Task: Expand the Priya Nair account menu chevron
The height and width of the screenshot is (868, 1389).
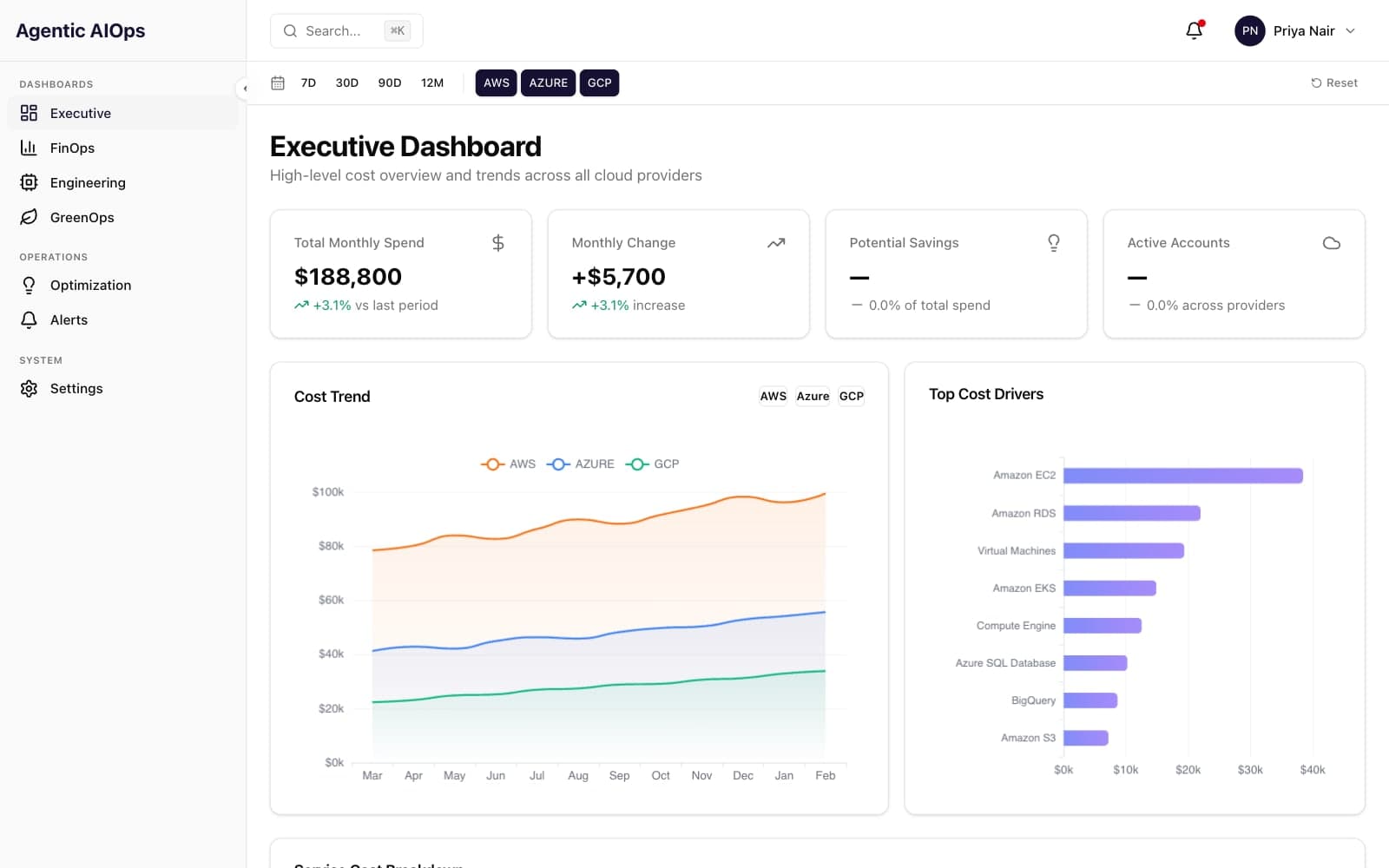Action: pyautogui.click(x=1350, y=30)
